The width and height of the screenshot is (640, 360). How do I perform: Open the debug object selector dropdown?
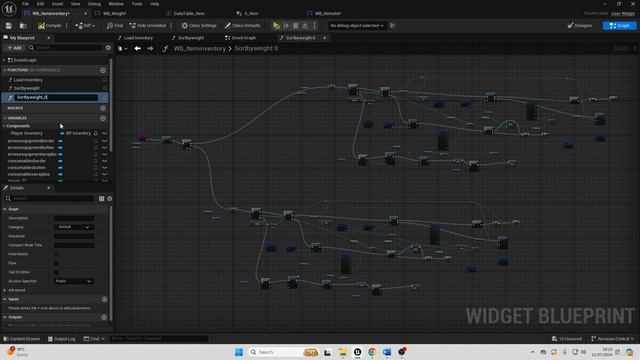click(x=356, y=26)
